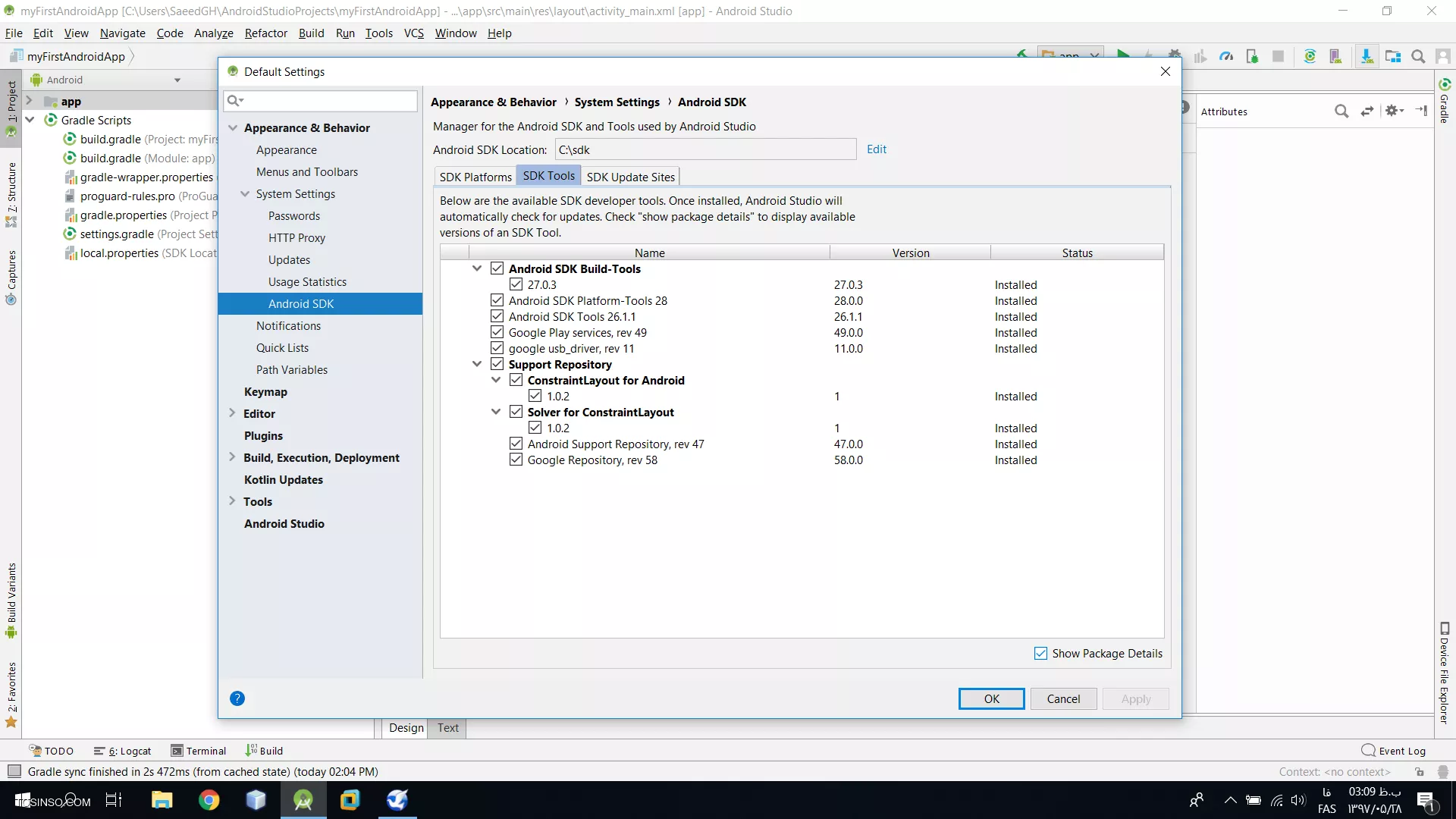Click Search Everywhere magnifier in main toolbar
Viewport: 1456px width, 819px height.
[x=1418, y=57]
